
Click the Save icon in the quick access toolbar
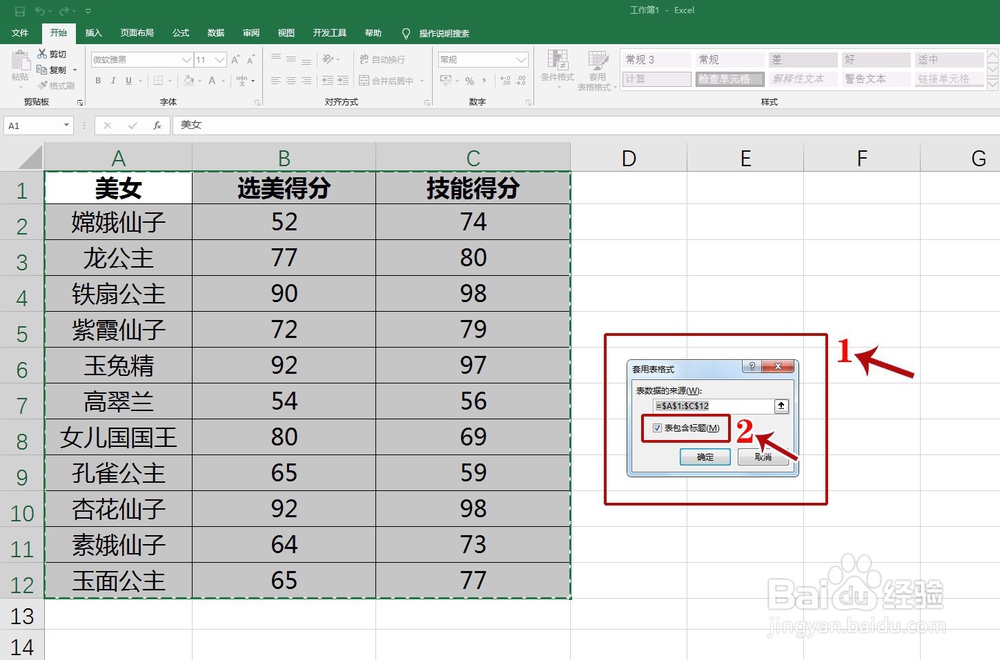click(x=20, y=11)
